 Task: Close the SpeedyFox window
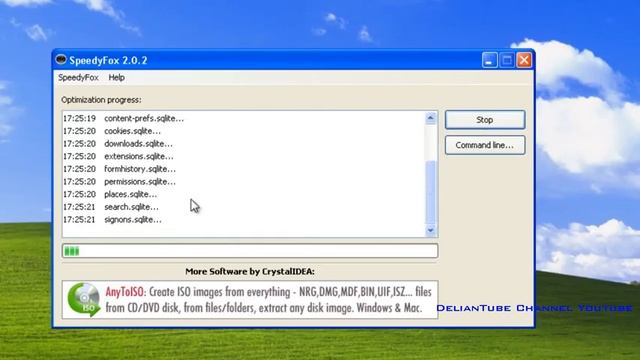[x=524, y=60]
